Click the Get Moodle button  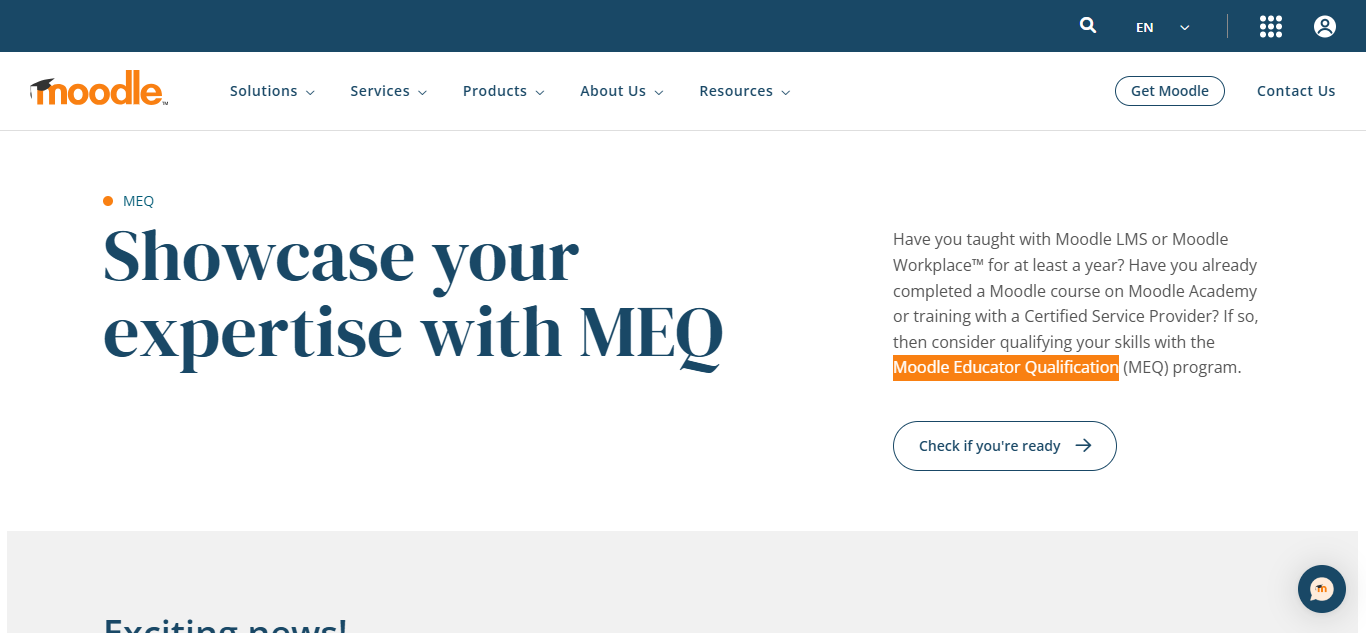1169,91
